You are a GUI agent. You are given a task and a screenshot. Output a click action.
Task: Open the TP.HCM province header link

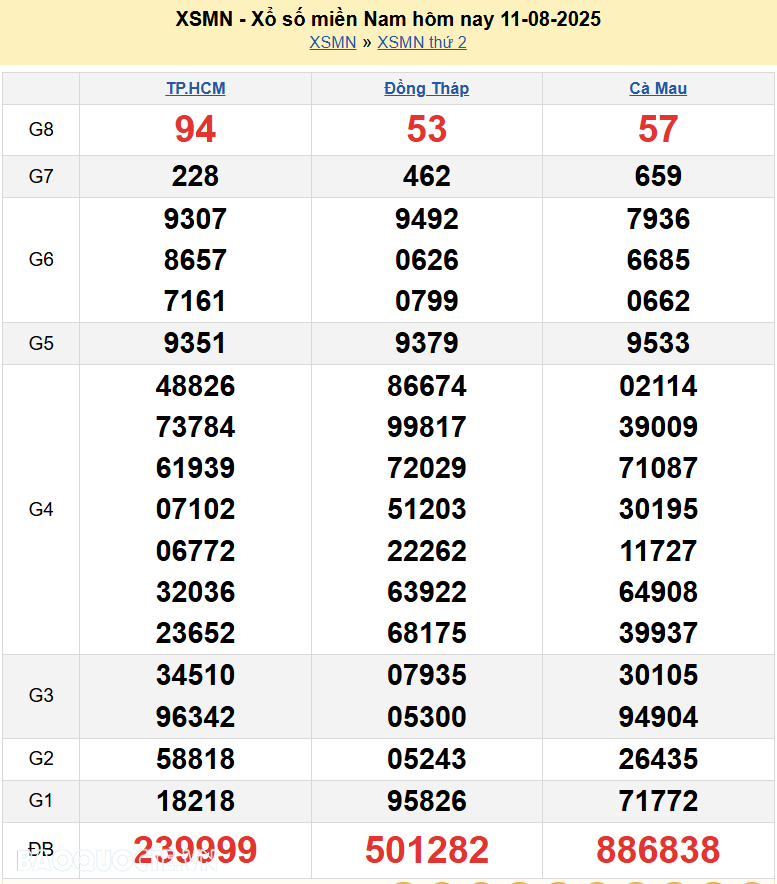click(195, 88)
